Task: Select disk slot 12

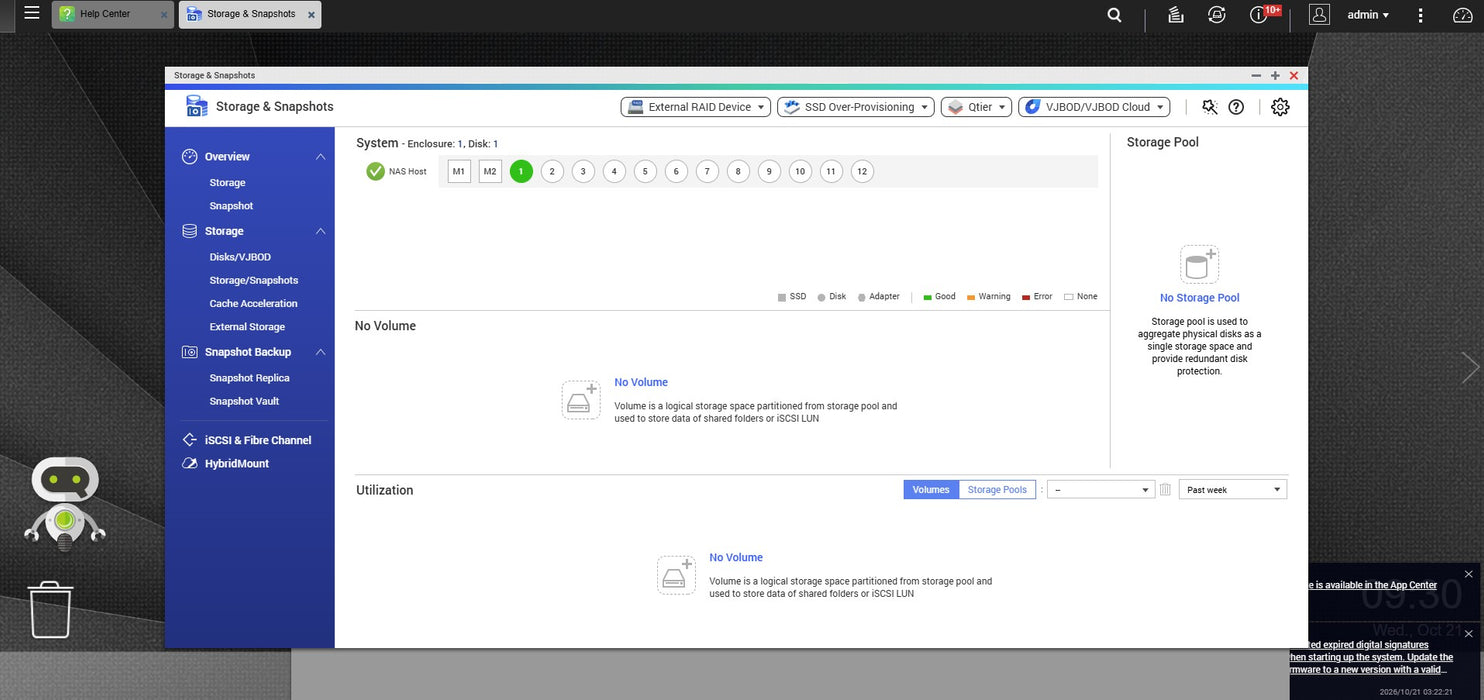Action: pos(862,171)
